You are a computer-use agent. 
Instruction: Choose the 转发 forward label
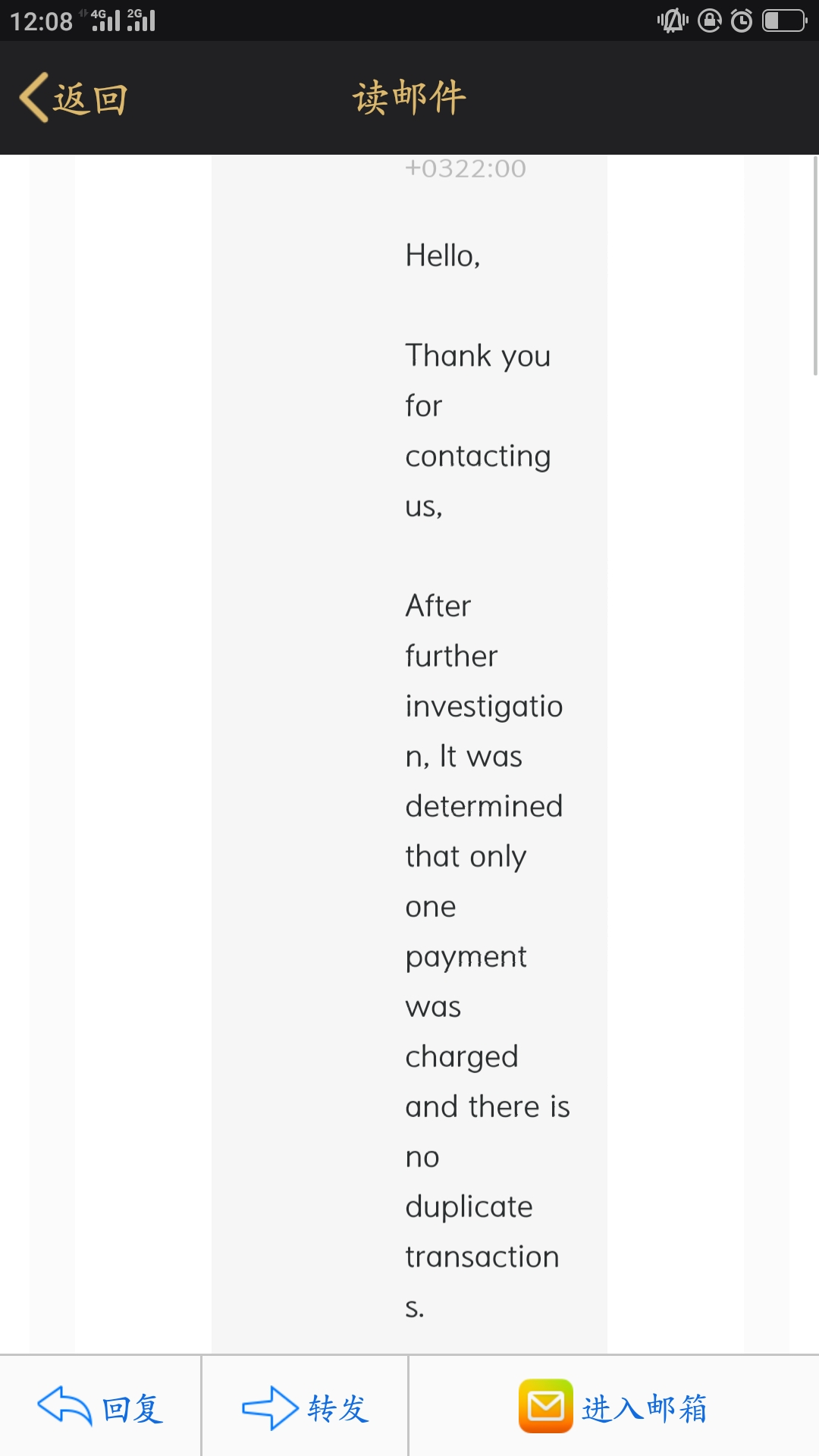tap(338, 1409)
